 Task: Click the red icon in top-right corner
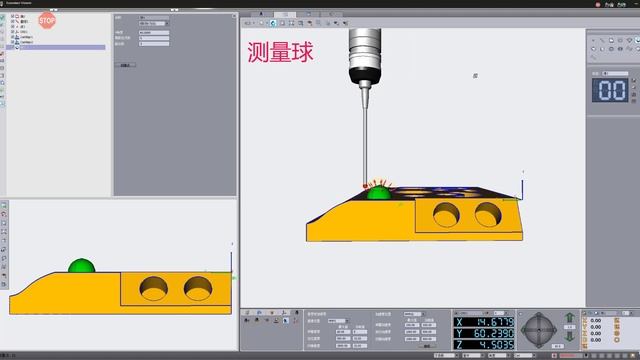point(598,5)
